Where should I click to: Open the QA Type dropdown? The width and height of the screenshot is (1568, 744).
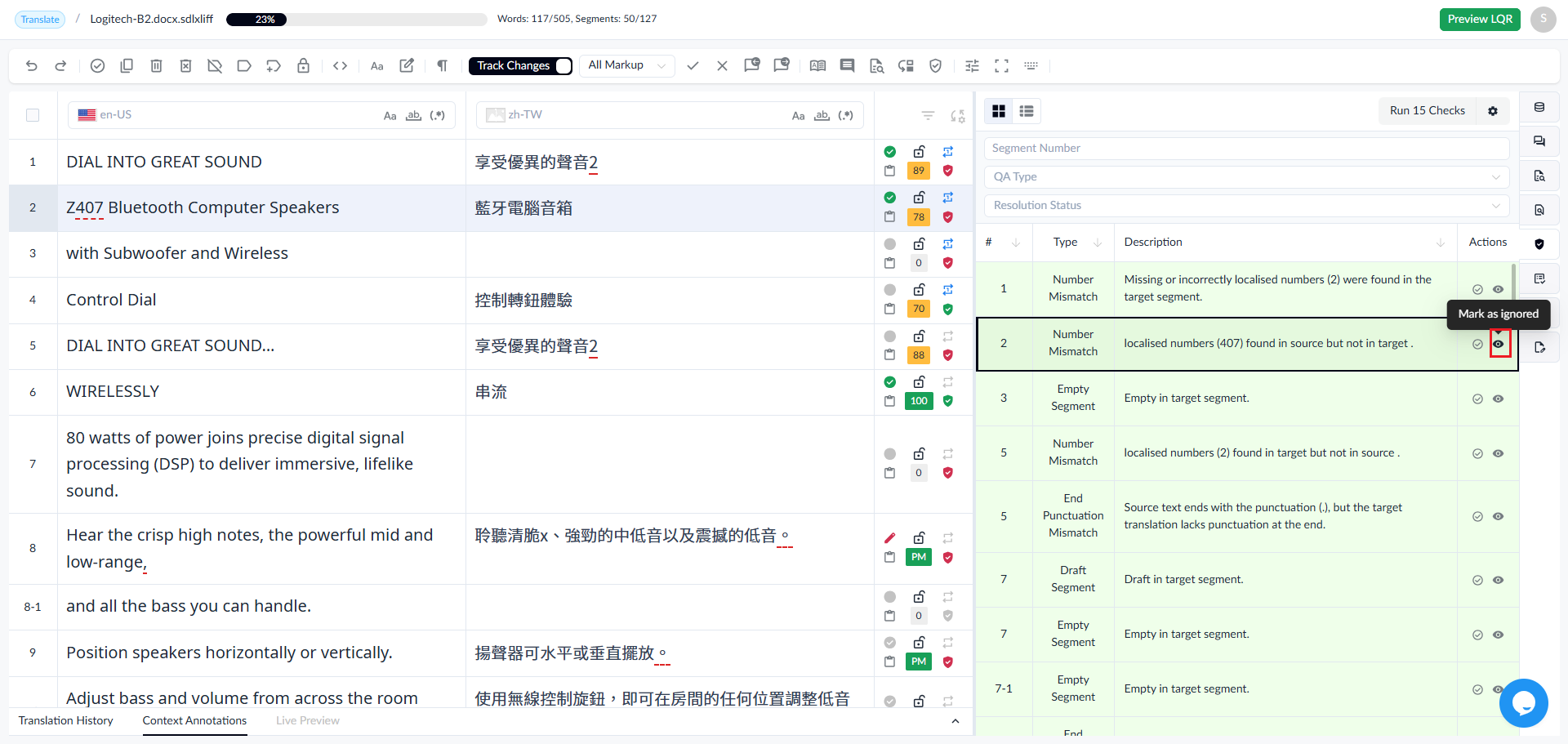(1246, 176)
